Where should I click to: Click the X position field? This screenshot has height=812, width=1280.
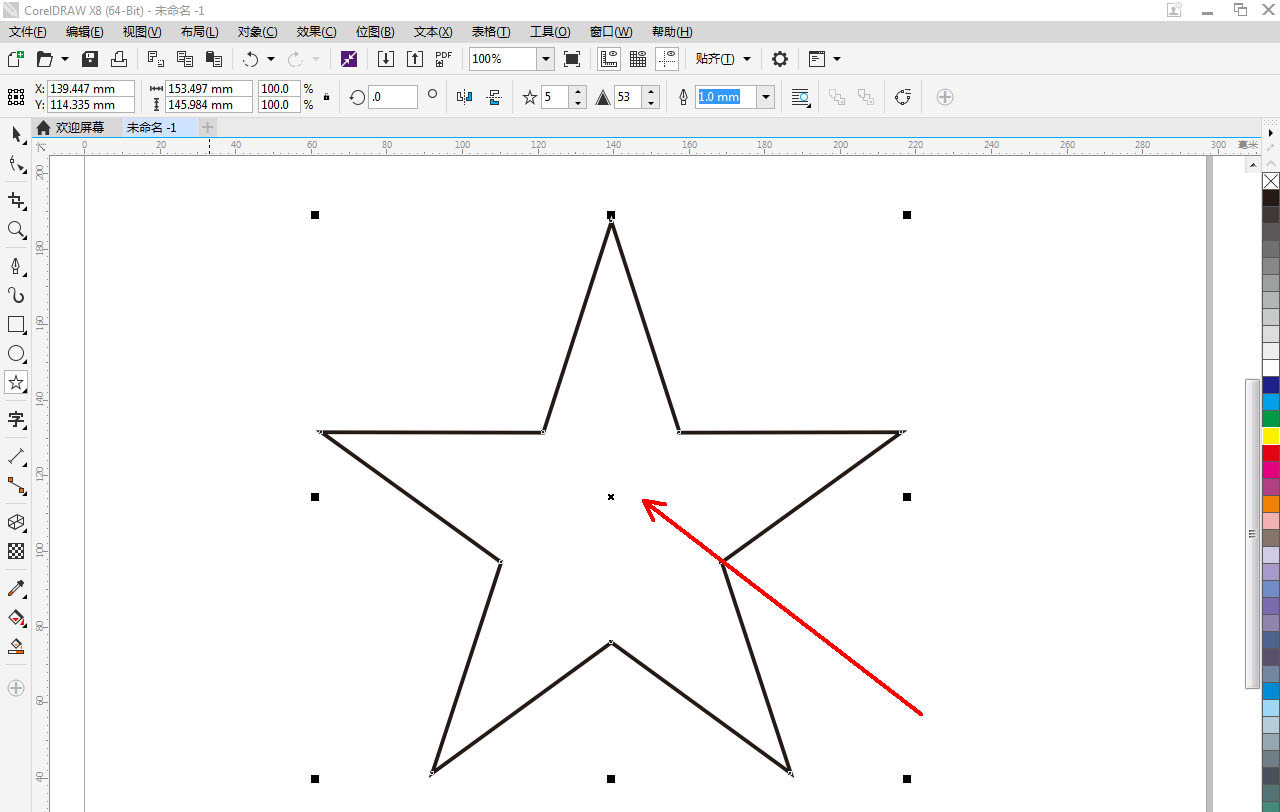click(91, 89)
